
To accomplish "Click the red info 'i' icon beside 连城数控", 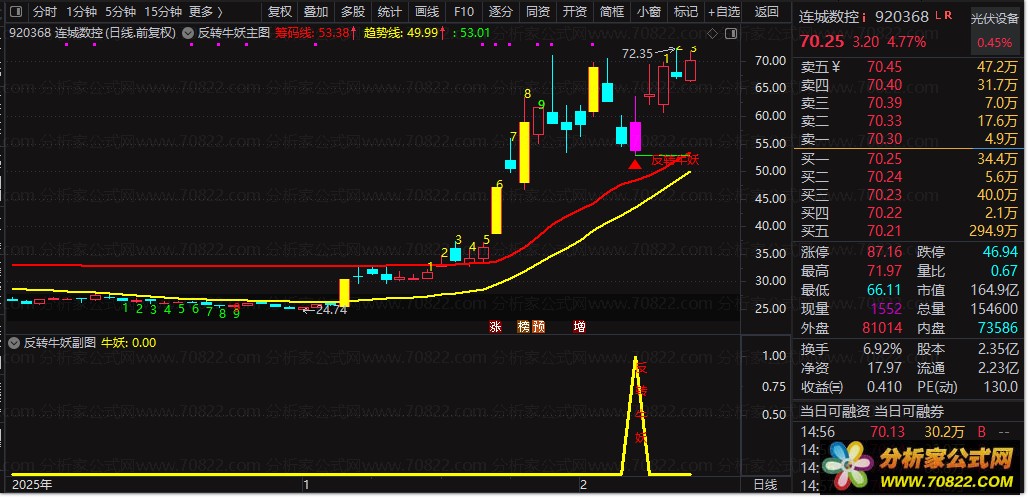I will 863,17.
